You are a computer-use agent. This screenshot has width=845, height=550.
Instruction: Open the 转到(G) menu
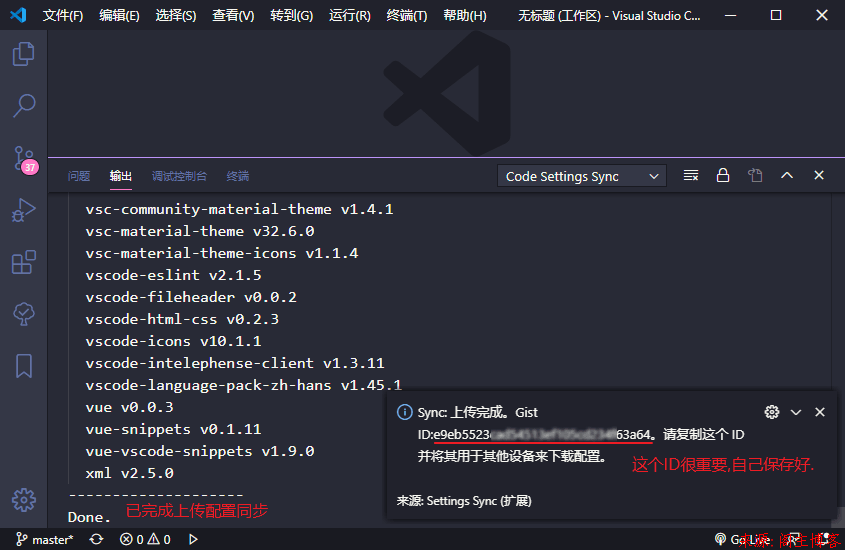coord(292,16)
